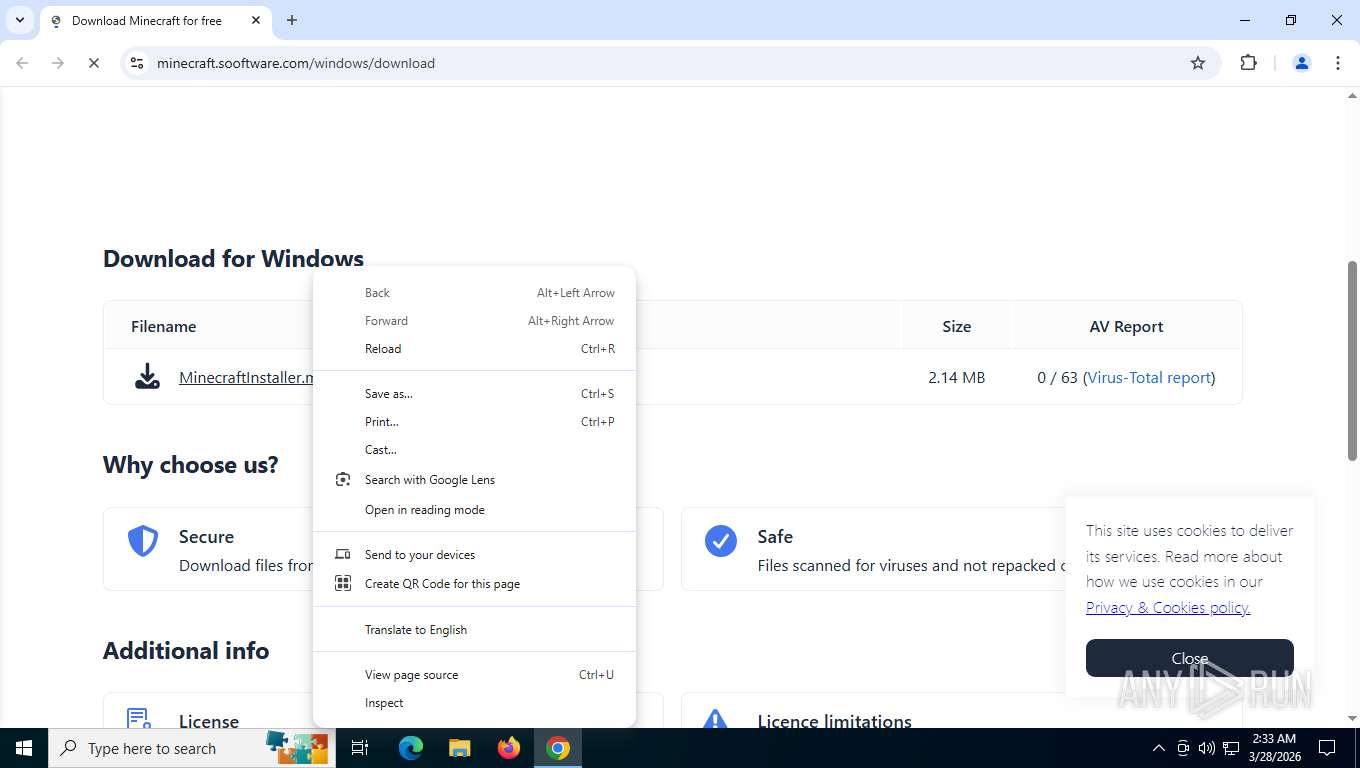1360x768 pixels.
Task: Choose Inspect from the context menu
Action: [474, 703]
